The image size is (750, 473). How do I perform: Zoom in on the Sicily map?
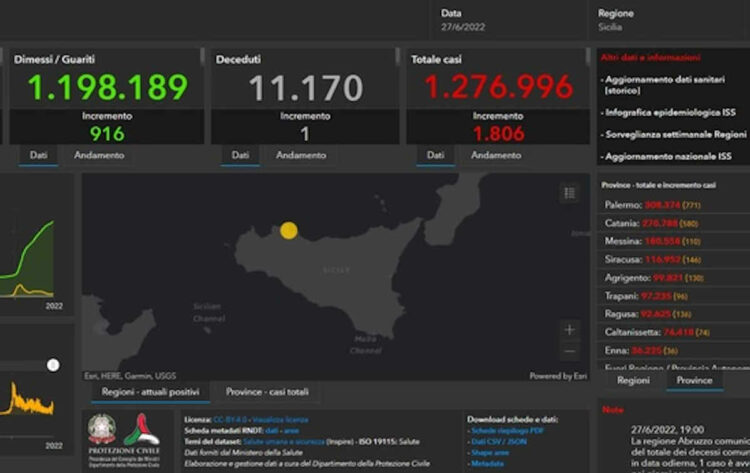point(569,329)
